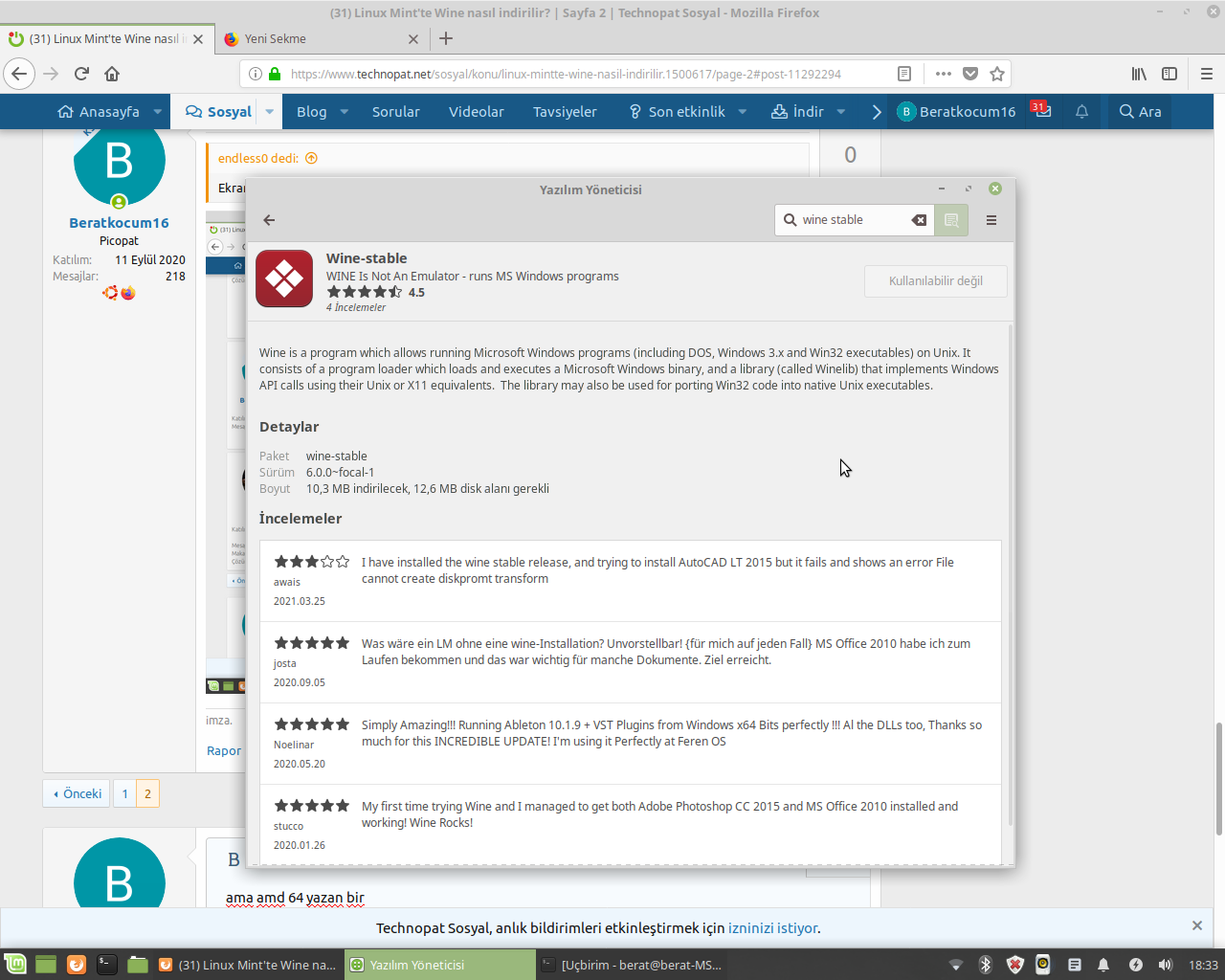Switch to the Uçbirim terminal taskbar window
This screenshot has height=980, width=1225.
click(632, 965)
